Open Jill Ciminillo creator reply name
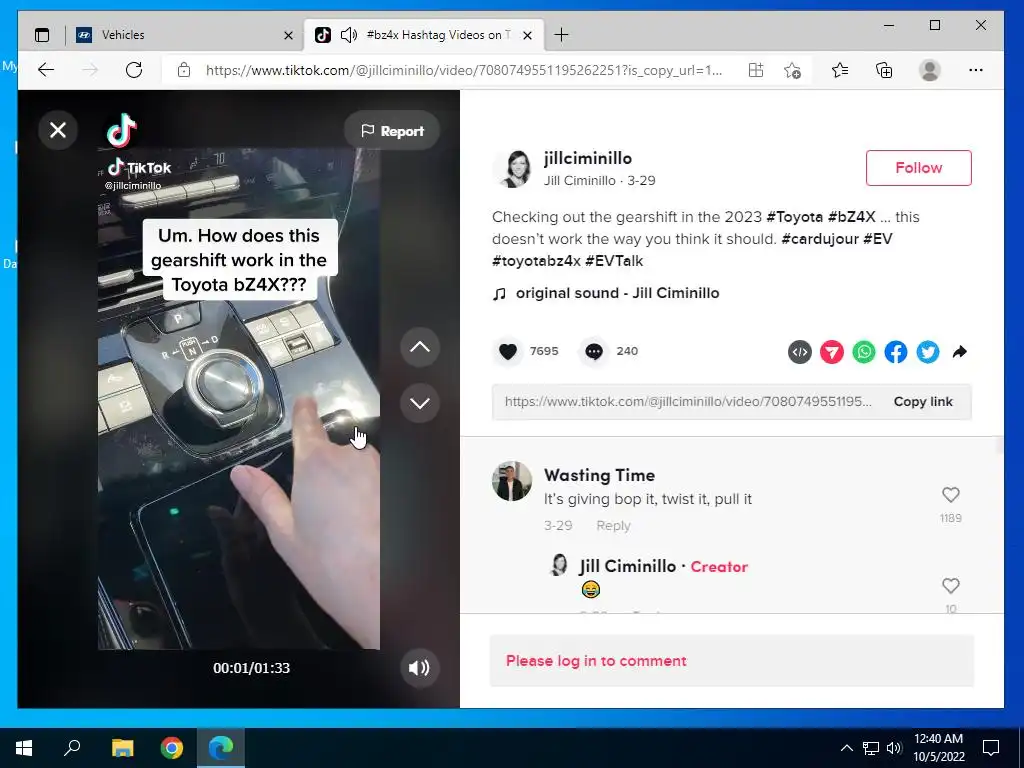Image resolution: width=1024 pixels, height=768 pixels. tap(628, 566)
